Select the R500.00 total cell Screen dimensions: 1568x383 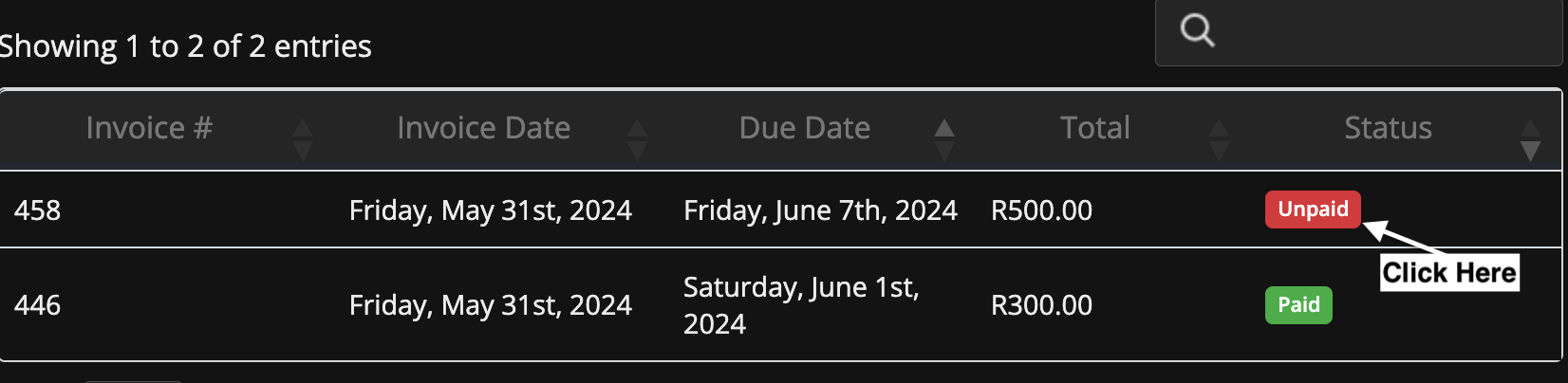click(x=1041, y=210)
